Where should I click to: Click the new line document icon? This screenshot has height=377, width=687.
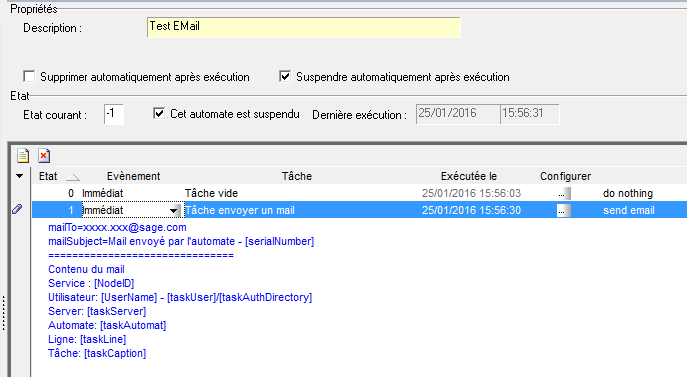(x=23, y=156)
